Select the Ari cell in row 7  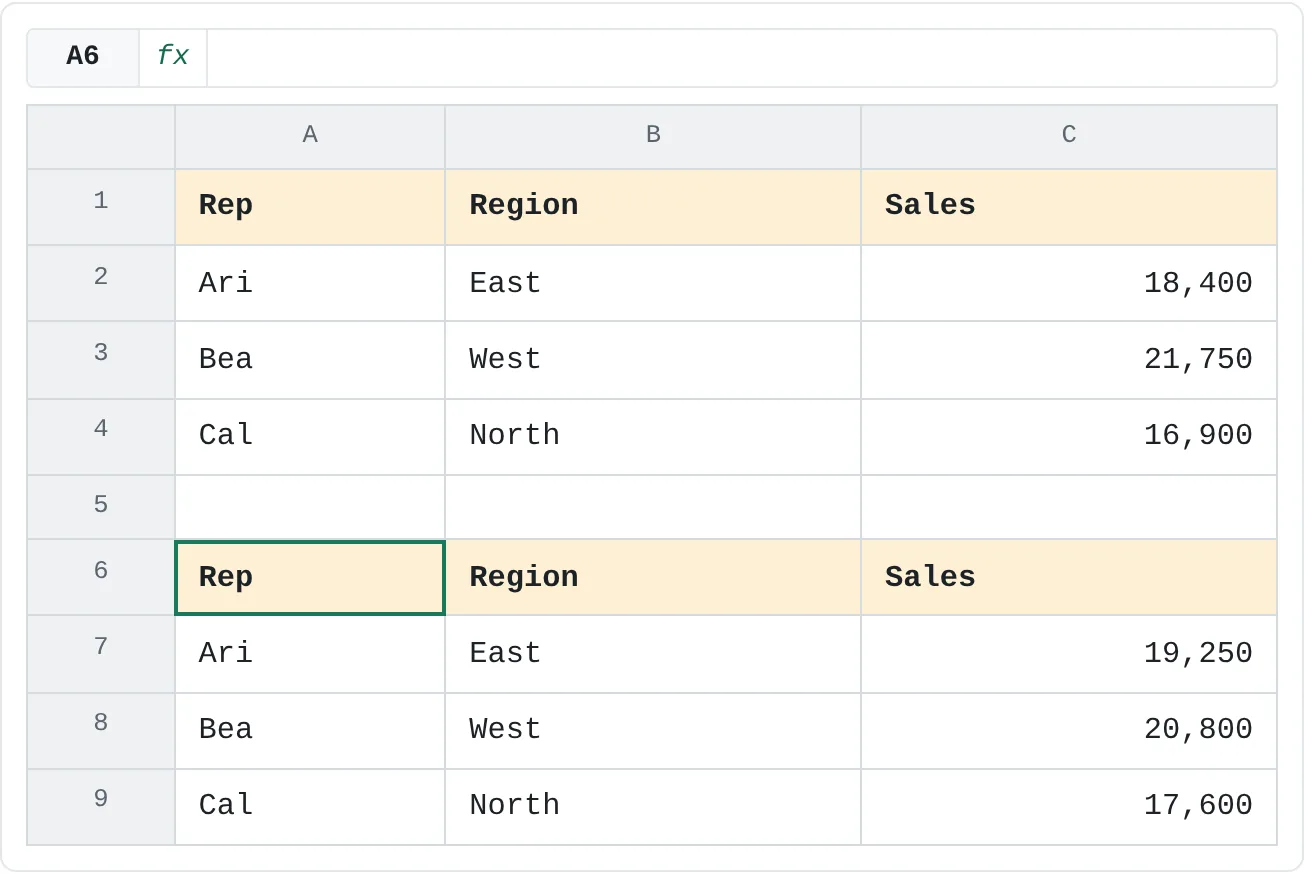(310, 654)
